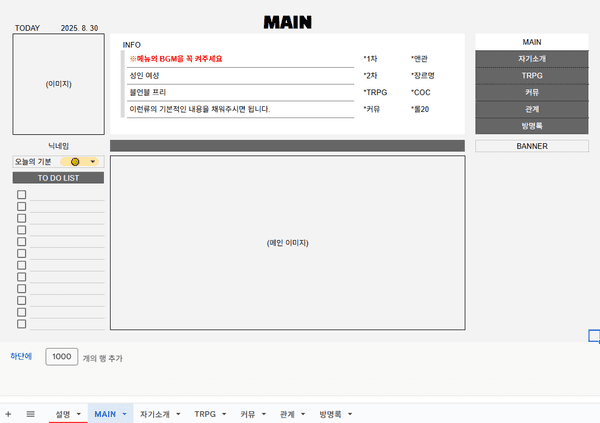Expand the TRPG sheet tab menu arrow
The width and height of the screenshot is (600, 423).
click(223, 413)
